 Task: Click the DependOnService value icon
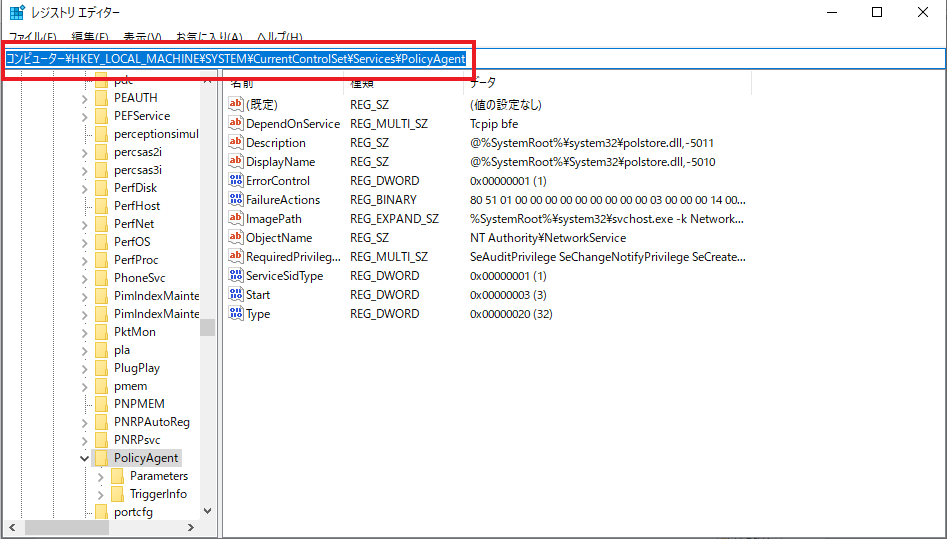point(236,124)
